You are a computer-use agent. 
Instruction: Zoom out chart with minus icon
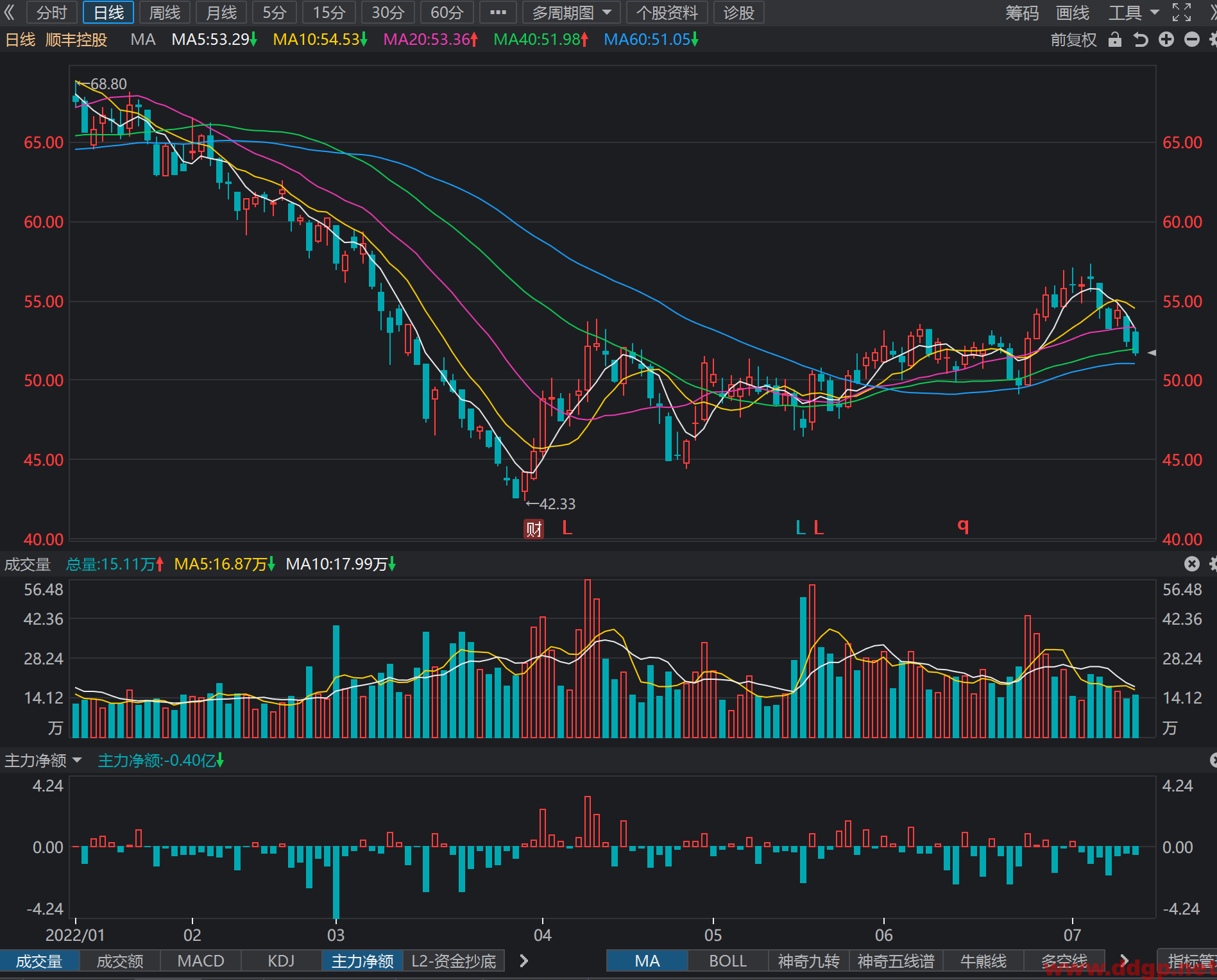coord(1192,40)
